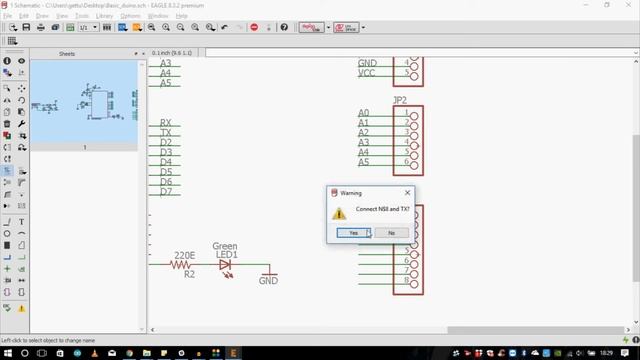Image resolution: width=640 pixels, height=360 pixels.
Task: Open the File menu
Action: tap(8, 16)
